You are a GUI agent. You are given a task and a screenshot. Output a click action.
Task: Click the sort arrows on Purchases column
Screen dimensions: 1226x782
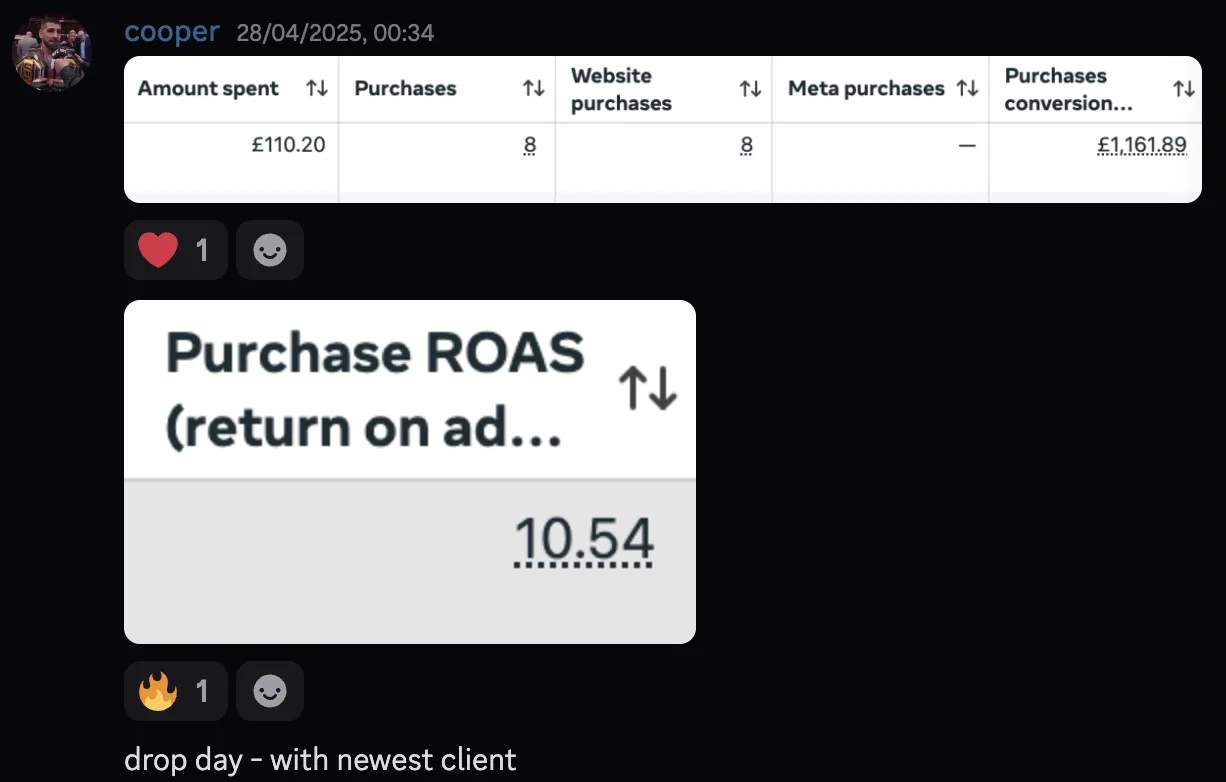pyautogui.click(x=533, y=88)
